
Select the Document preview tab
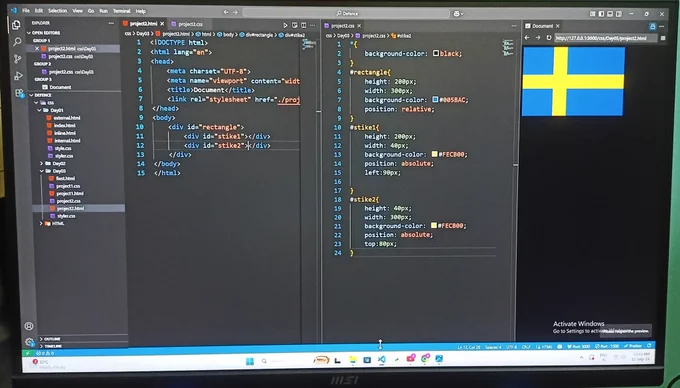click(x=542, y=26)
